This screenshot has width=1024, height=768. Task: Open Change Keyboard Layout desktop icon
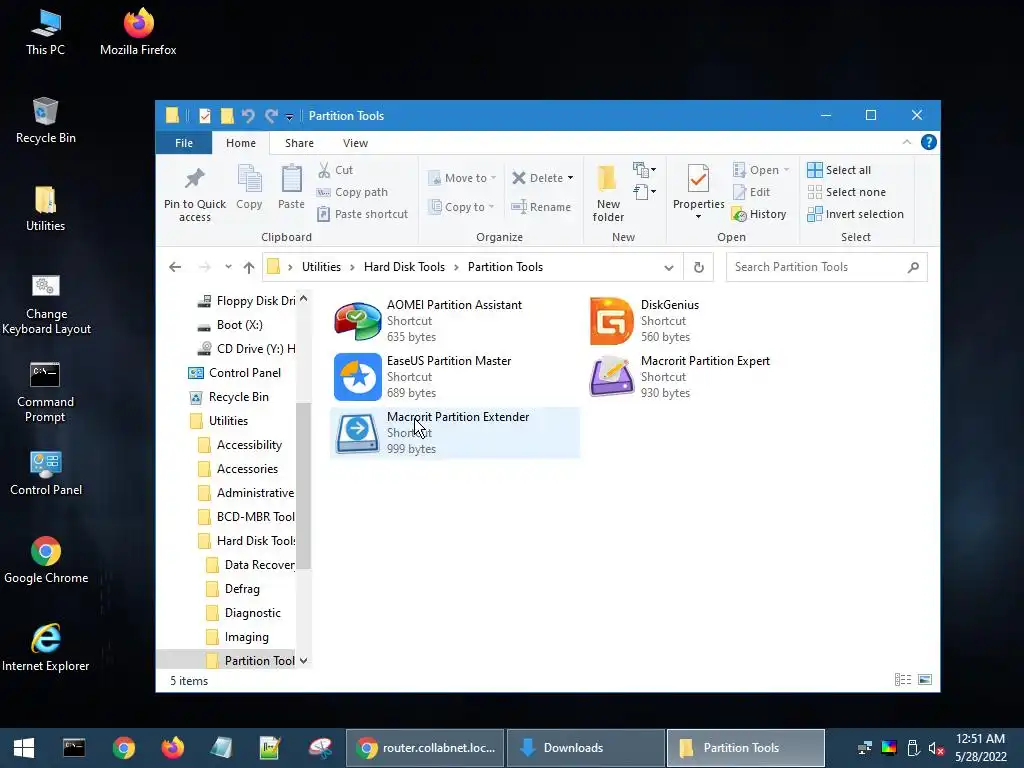(x=46, y=304)
